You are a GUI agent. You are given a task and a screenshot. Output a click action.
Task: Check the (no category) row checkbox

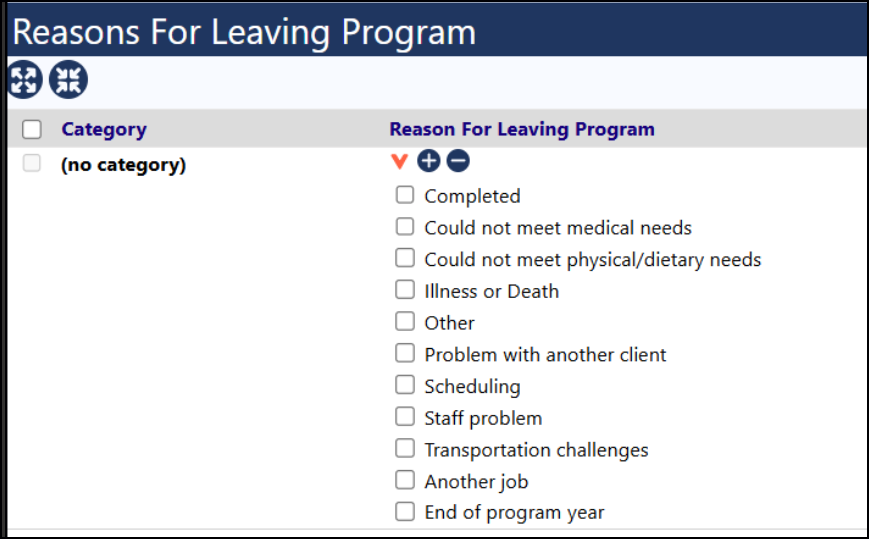point(32,163)
